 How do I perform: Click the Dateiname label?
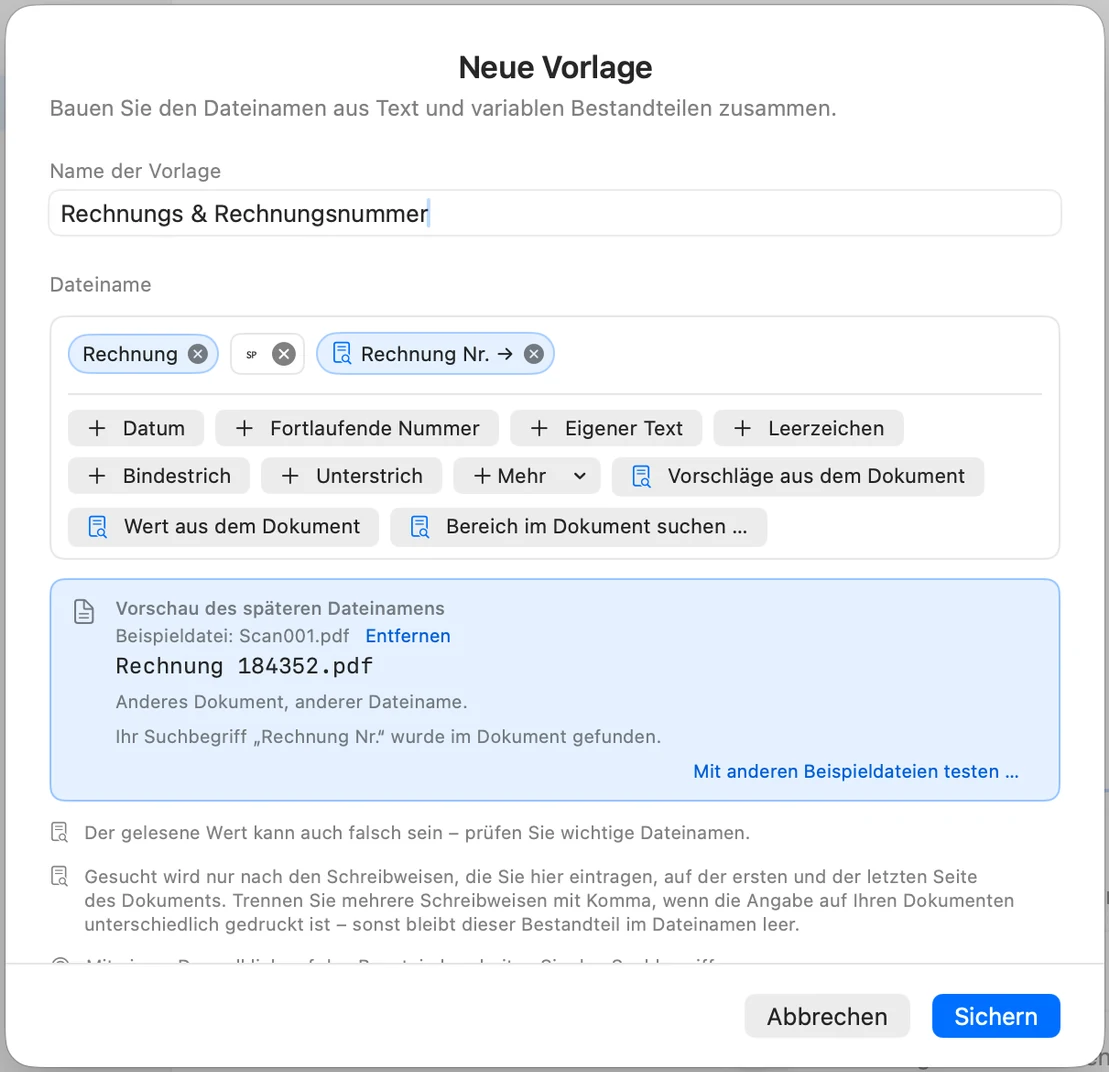100,284
